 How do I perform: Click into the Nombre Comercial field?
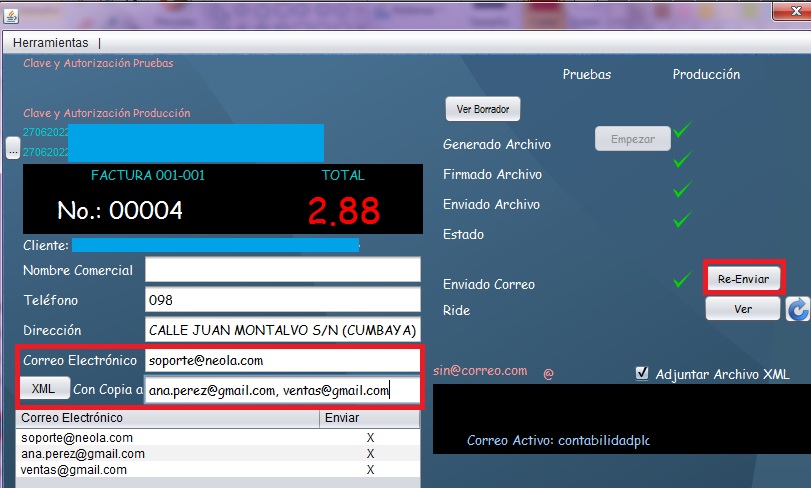tap(282, 270)
